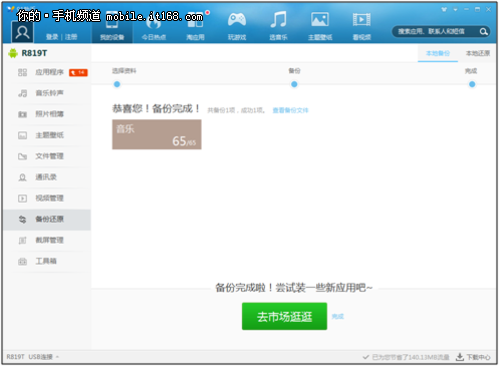Open 通讯录 contacts in the sidebar
Screen dimensions: 500x366
(47, 177)
